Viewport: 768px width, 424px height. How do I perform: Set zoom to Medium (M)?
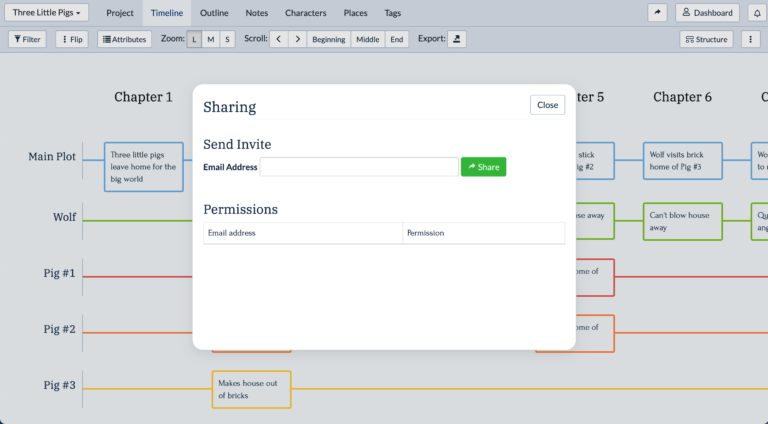point(211,39)
